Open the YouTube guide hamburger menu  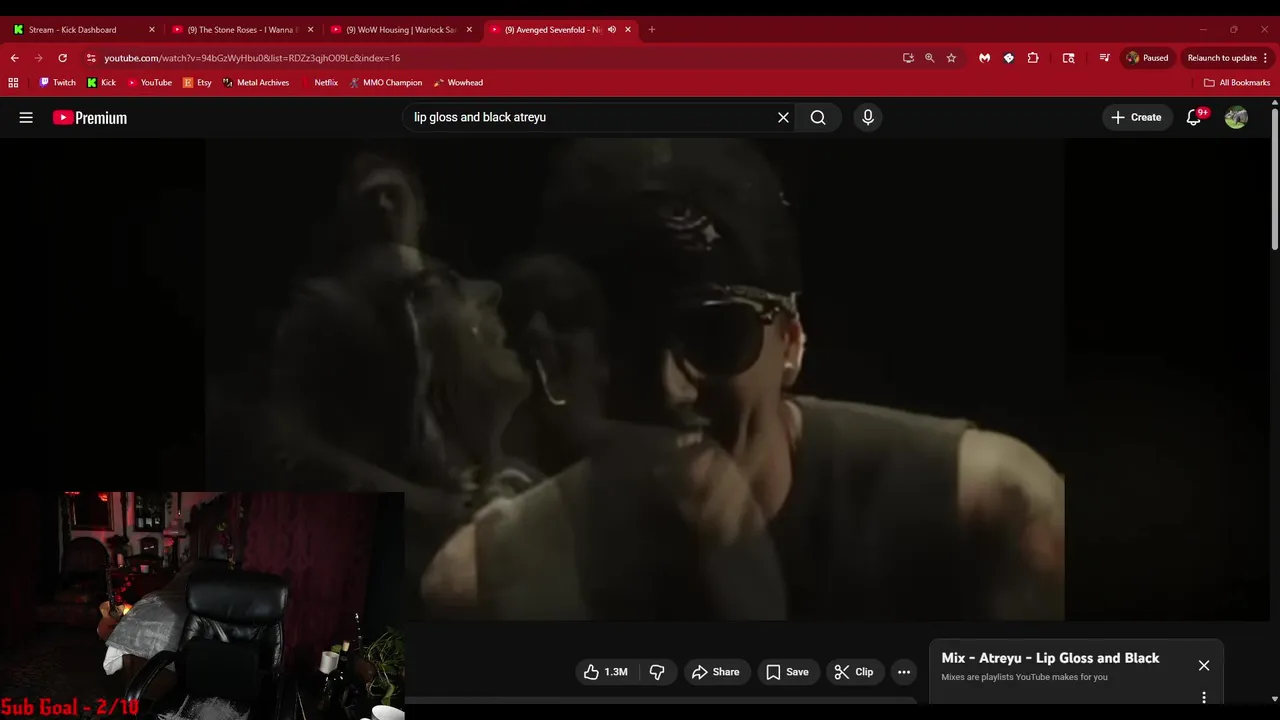click(x=26, y=118)
